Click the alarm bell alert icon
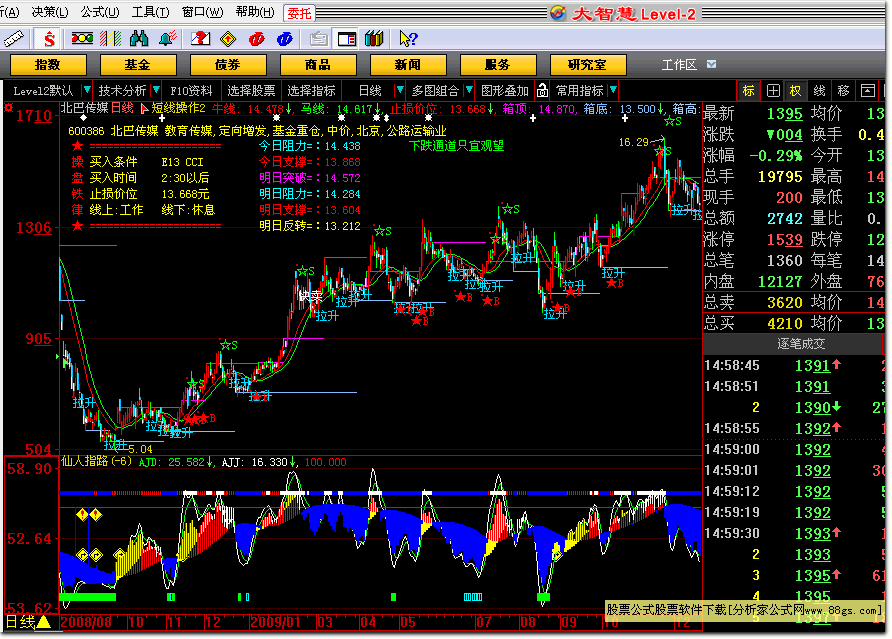Image resolution: width=892 pixels, height=639 pixels. (168, 39)
